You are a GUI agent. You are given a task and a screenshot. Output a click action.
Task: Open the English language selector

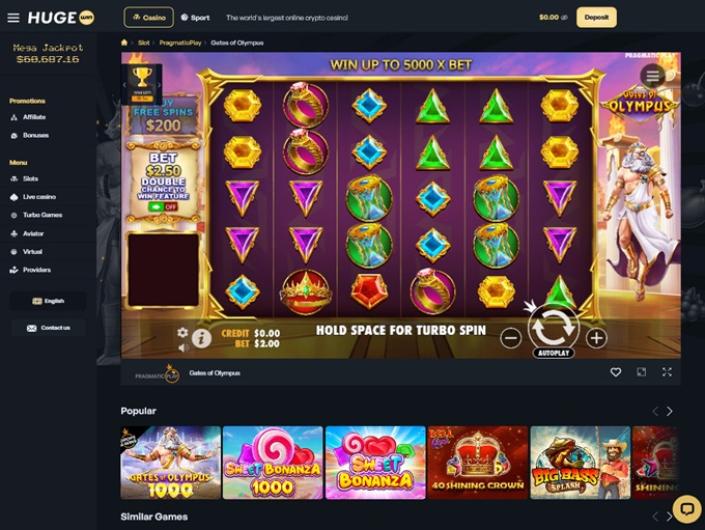coord(49,301)
